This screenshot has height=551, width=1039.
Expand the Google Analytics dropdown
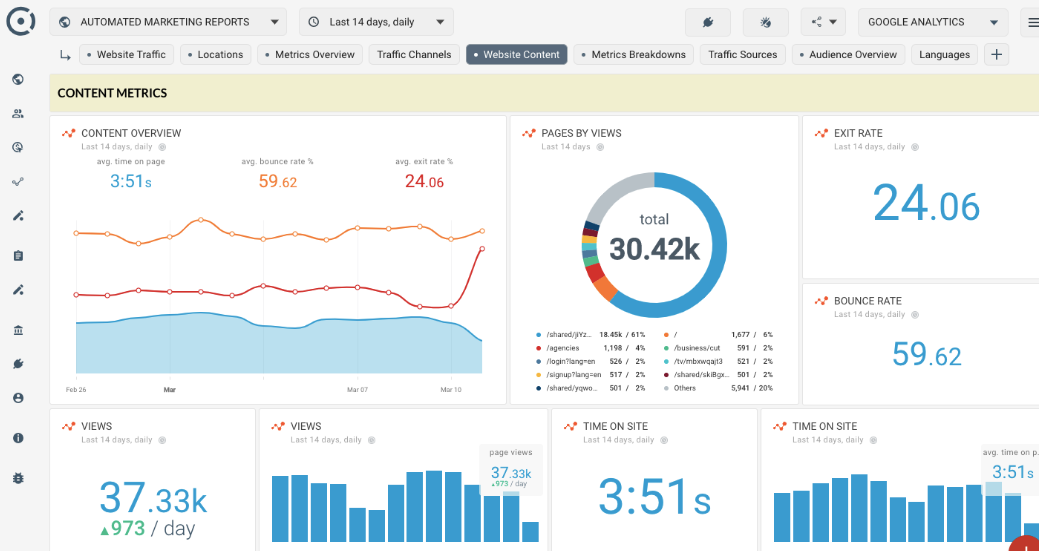pyautogui.click(x=933, y=22)
